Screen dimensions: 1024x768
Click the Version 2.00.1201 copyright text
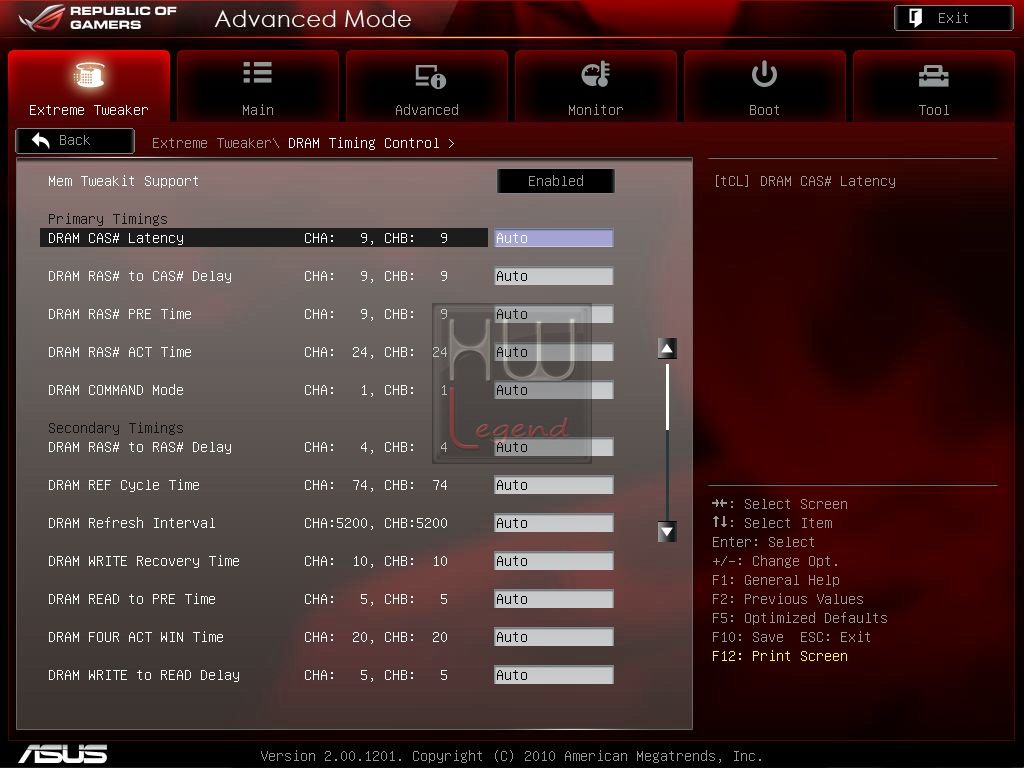[x=511, y=756]
